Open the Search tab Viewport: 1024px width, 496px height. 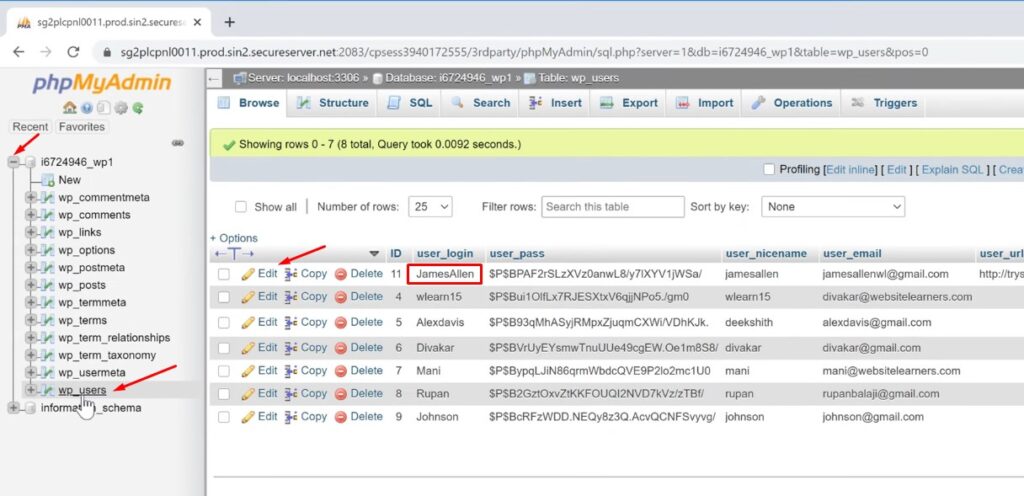coord(480,103)
